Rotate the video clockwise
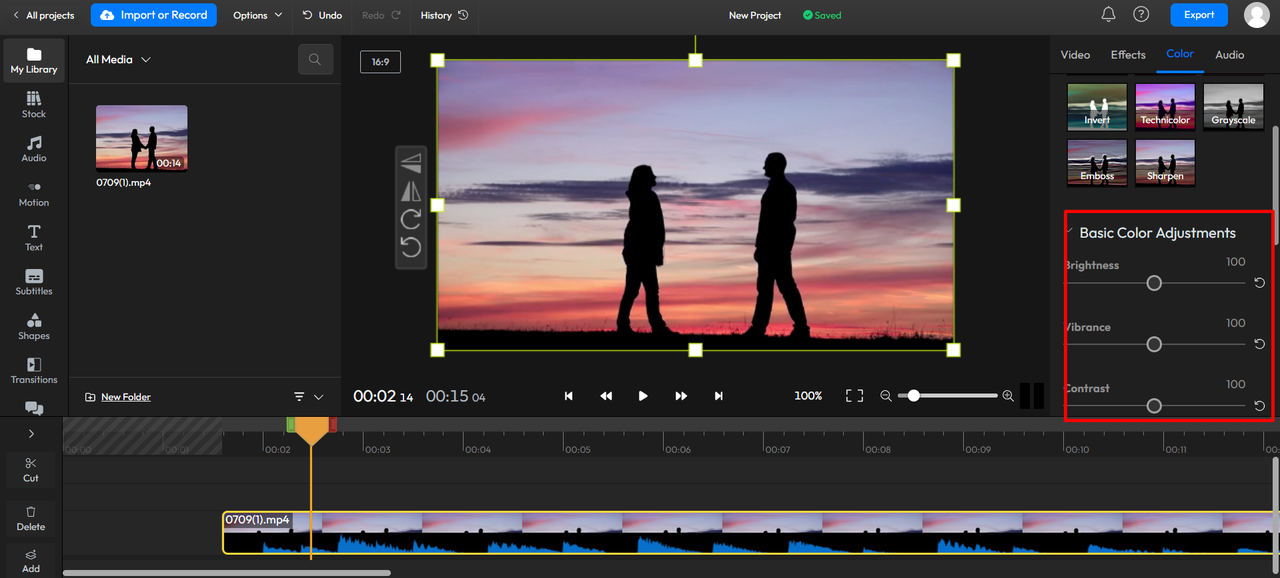Screen dimensions: 1280x578 click(x=411, y=219)
